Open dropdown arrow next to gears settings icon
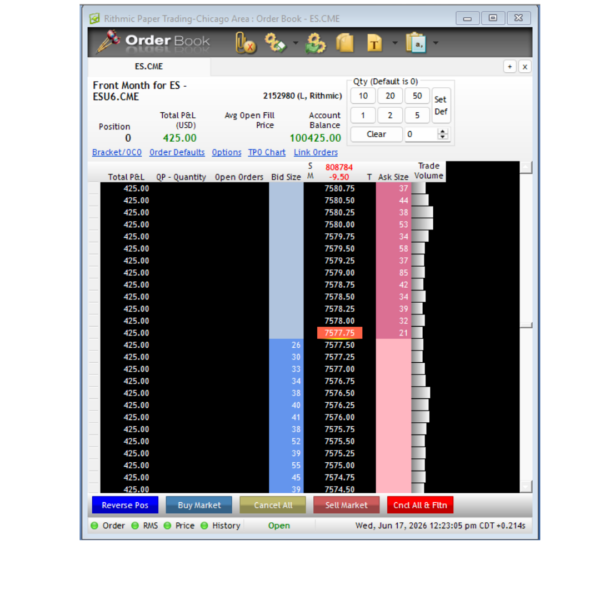 click(295, 43)
